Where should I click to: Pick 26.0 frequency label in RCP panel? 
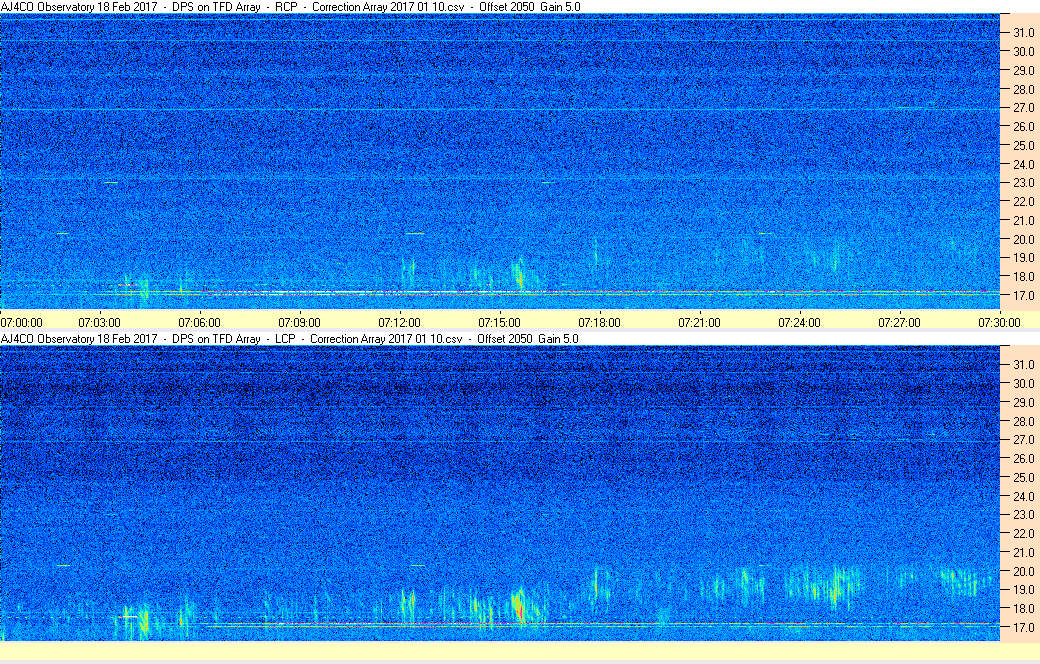1023,126
